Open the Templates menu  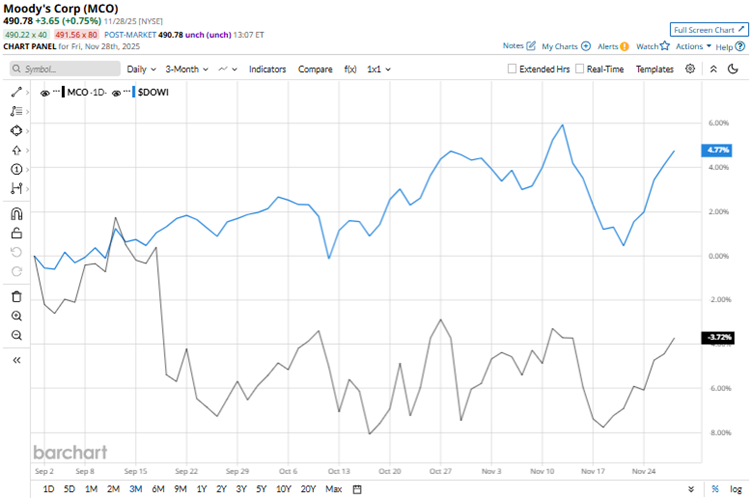655,69
